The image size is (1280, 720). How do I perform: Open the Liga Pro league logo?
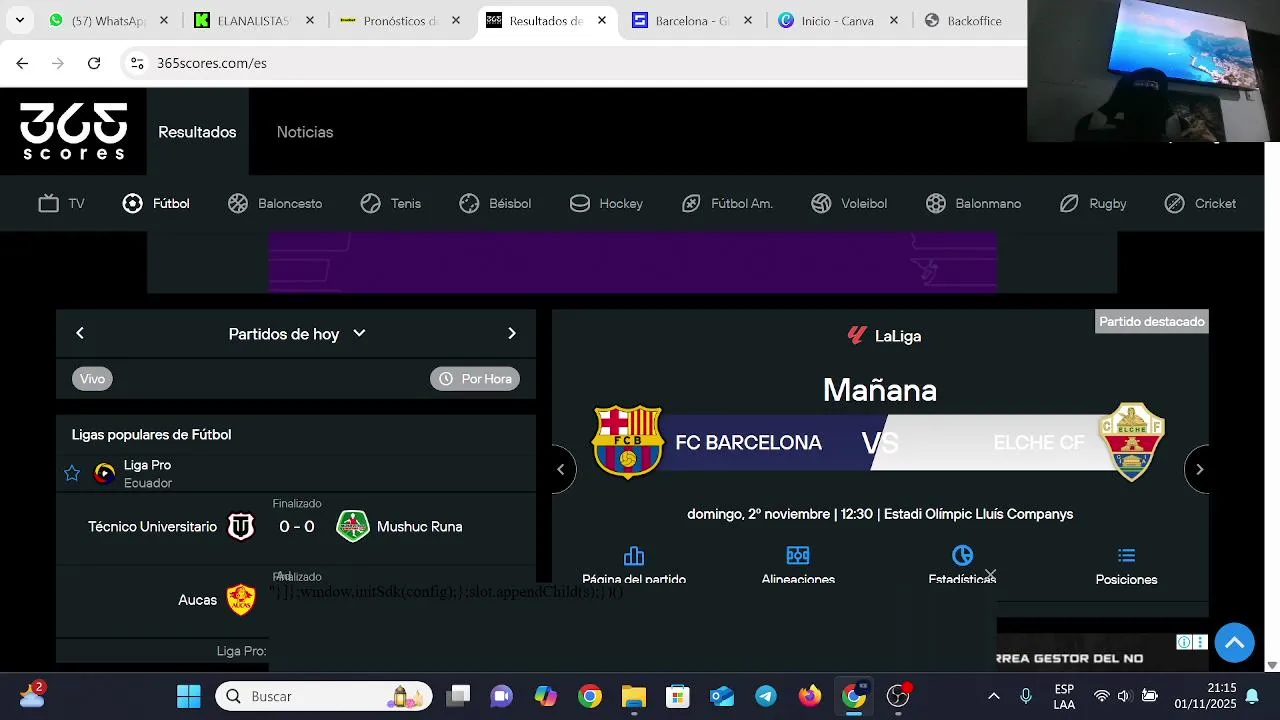[x=105, y=473]
